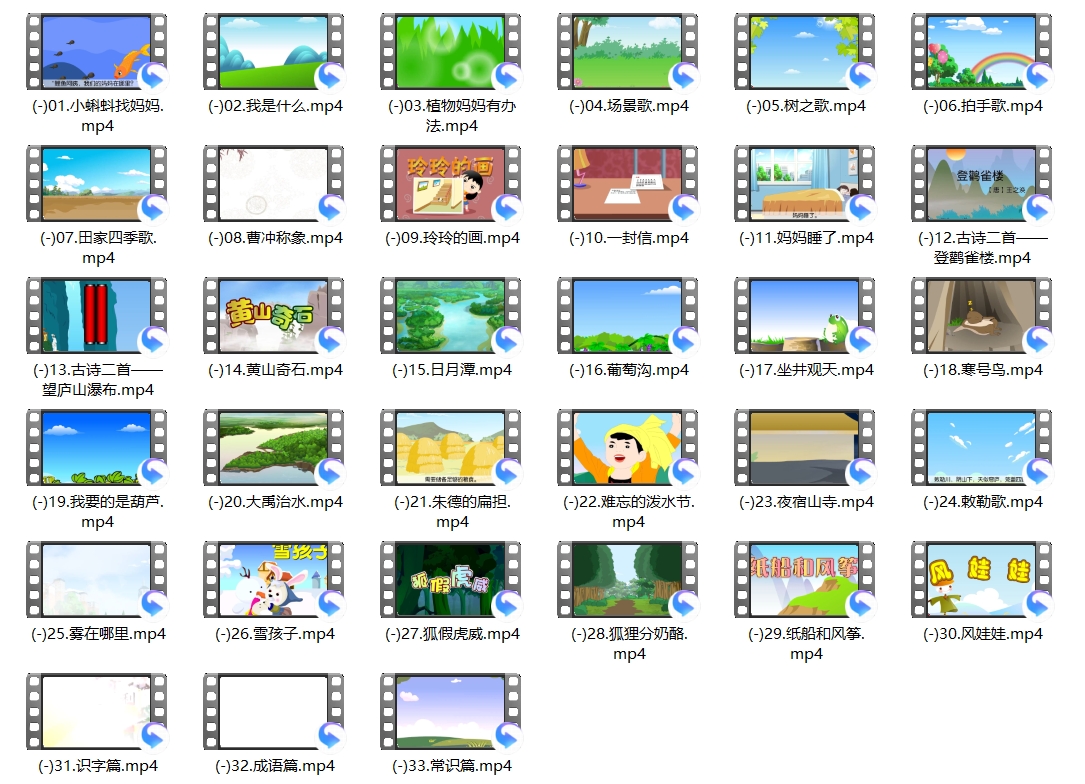Select the 06.拍手歌.mp4 rainbow thumbnail
Image resolution: width=1085 pixels, height=784 pixels.
point(981,52)
